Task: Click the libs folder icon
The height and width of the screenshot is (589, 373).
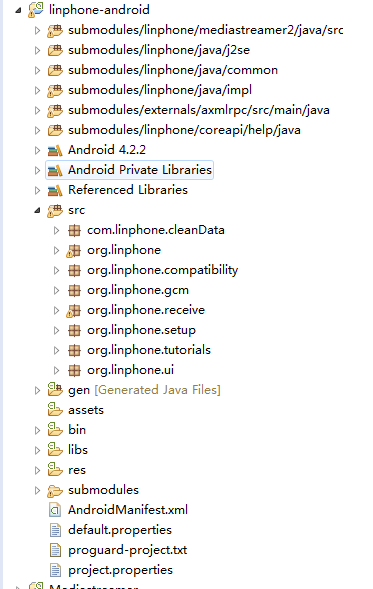Action: (x=55, y=450)
